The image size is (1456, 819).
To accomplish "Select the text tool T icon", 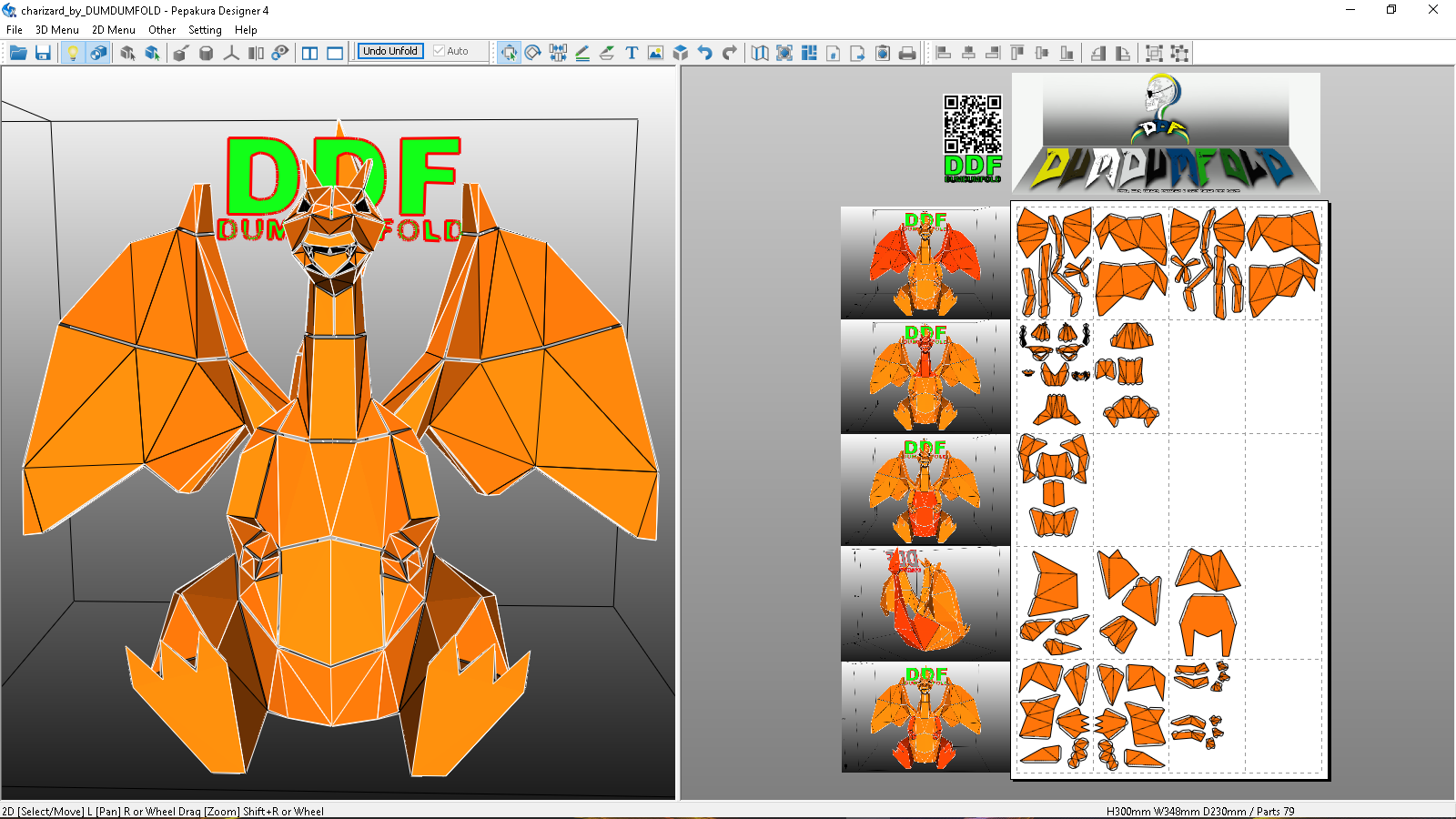I will pyautogui.click(x=632, y=53).
